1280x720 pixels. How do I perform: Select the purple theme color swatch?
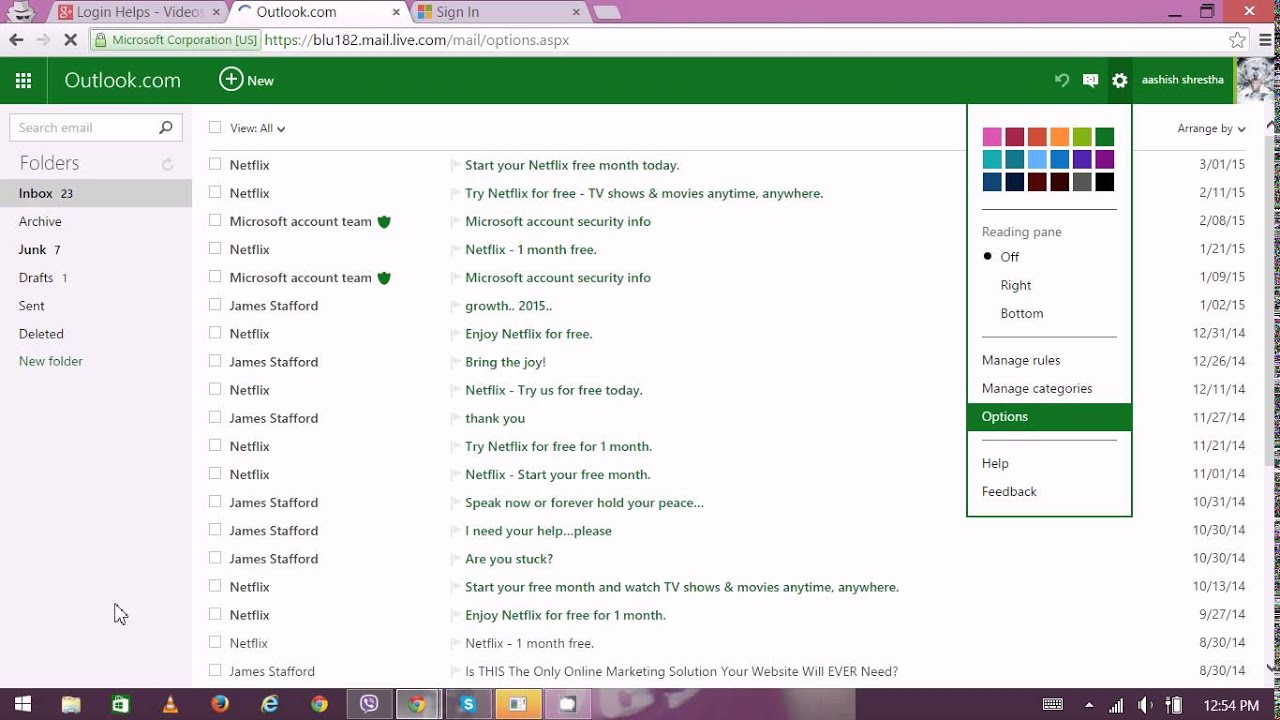click(1104, 159)
